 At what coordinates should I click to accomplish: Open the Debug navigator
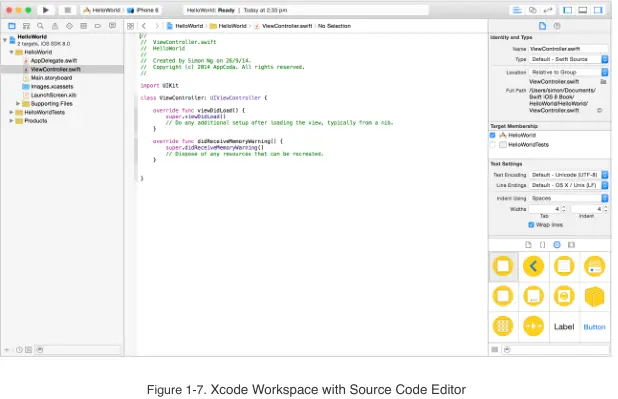(x=84, y=26)
